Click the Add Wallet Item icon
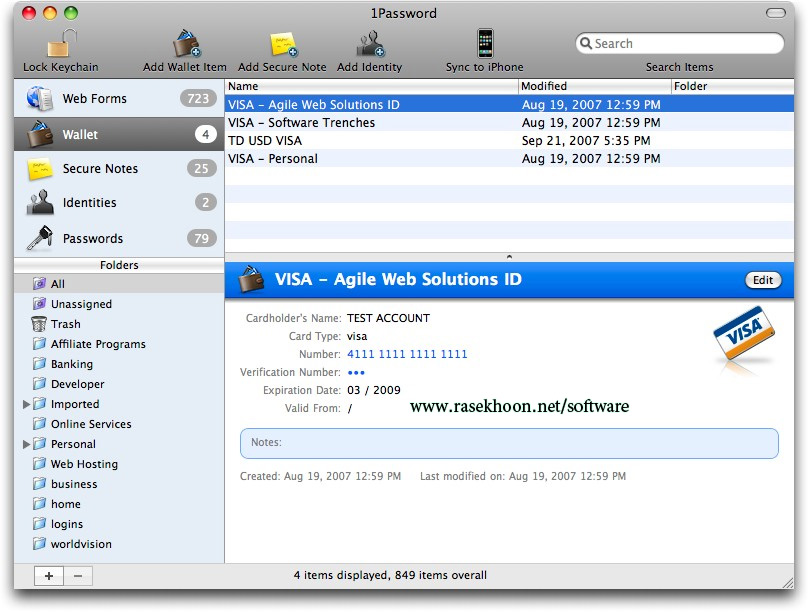This screenshot has width=808, height=612. point(186,43)
